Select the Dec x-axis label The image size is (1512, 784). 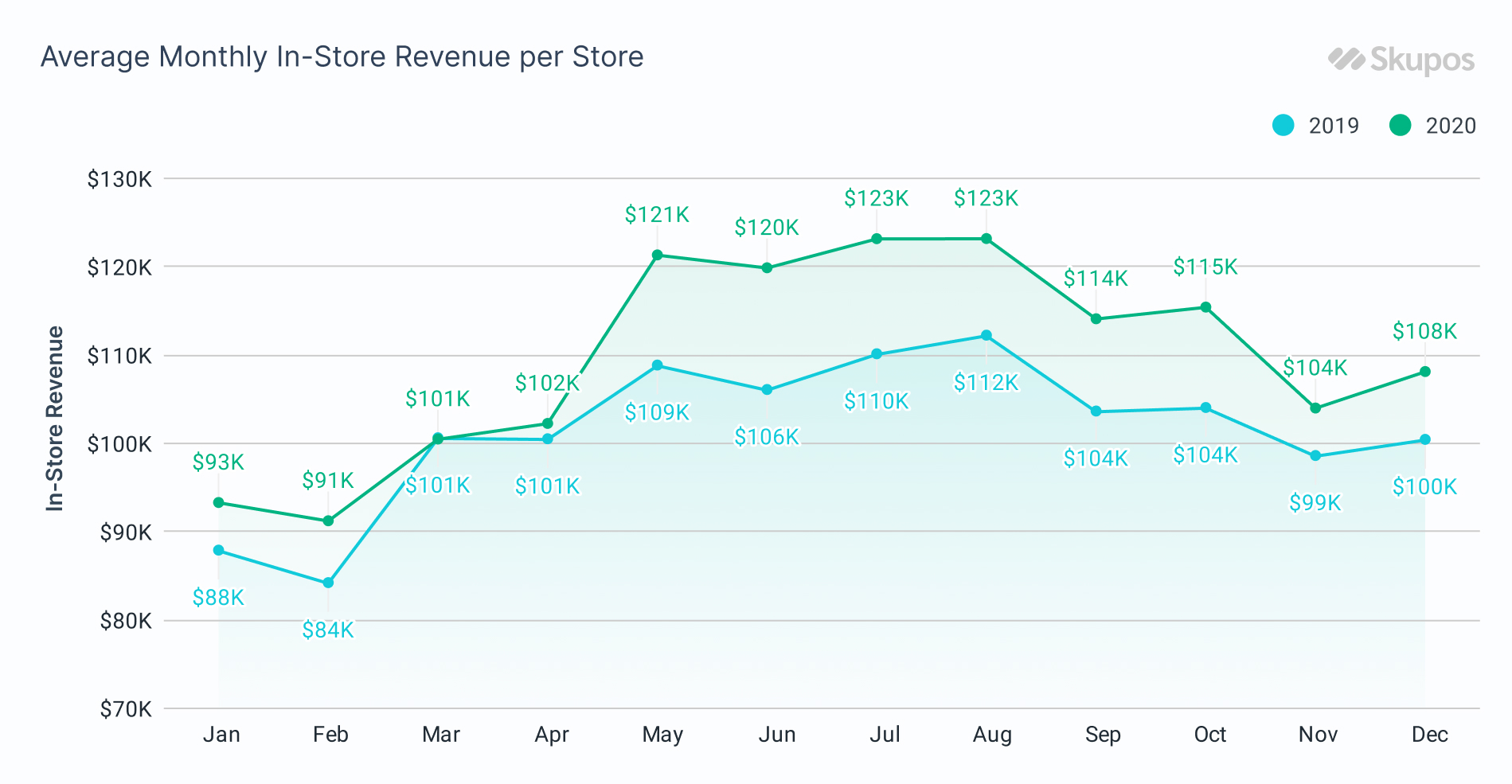click(x=1429, y=735)
